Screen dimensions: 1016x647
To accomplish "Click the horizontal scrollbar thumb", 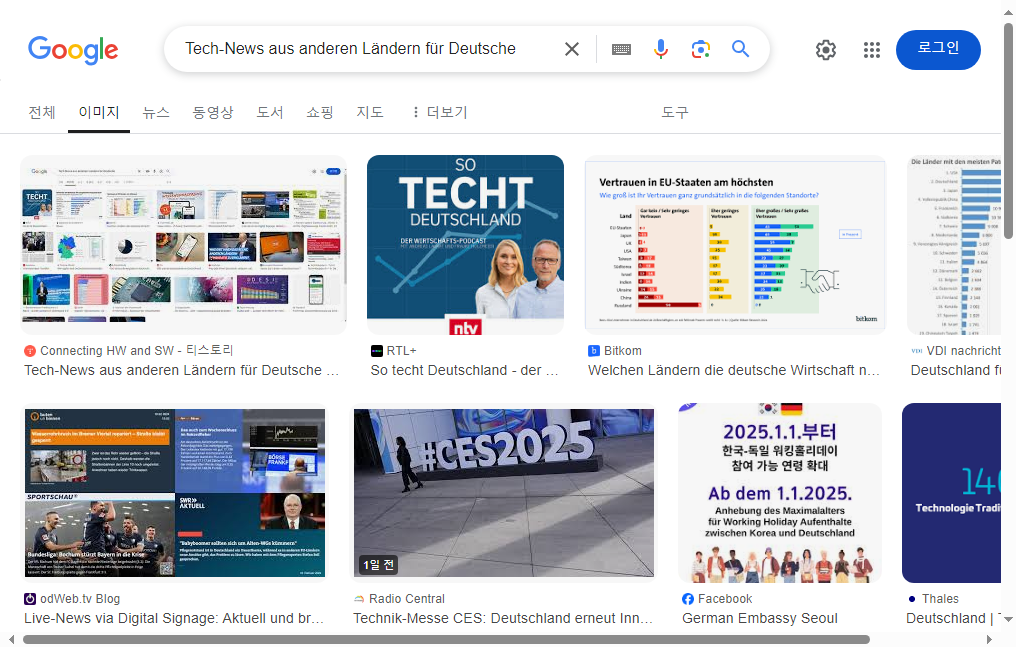I will (x=446, y=640).
